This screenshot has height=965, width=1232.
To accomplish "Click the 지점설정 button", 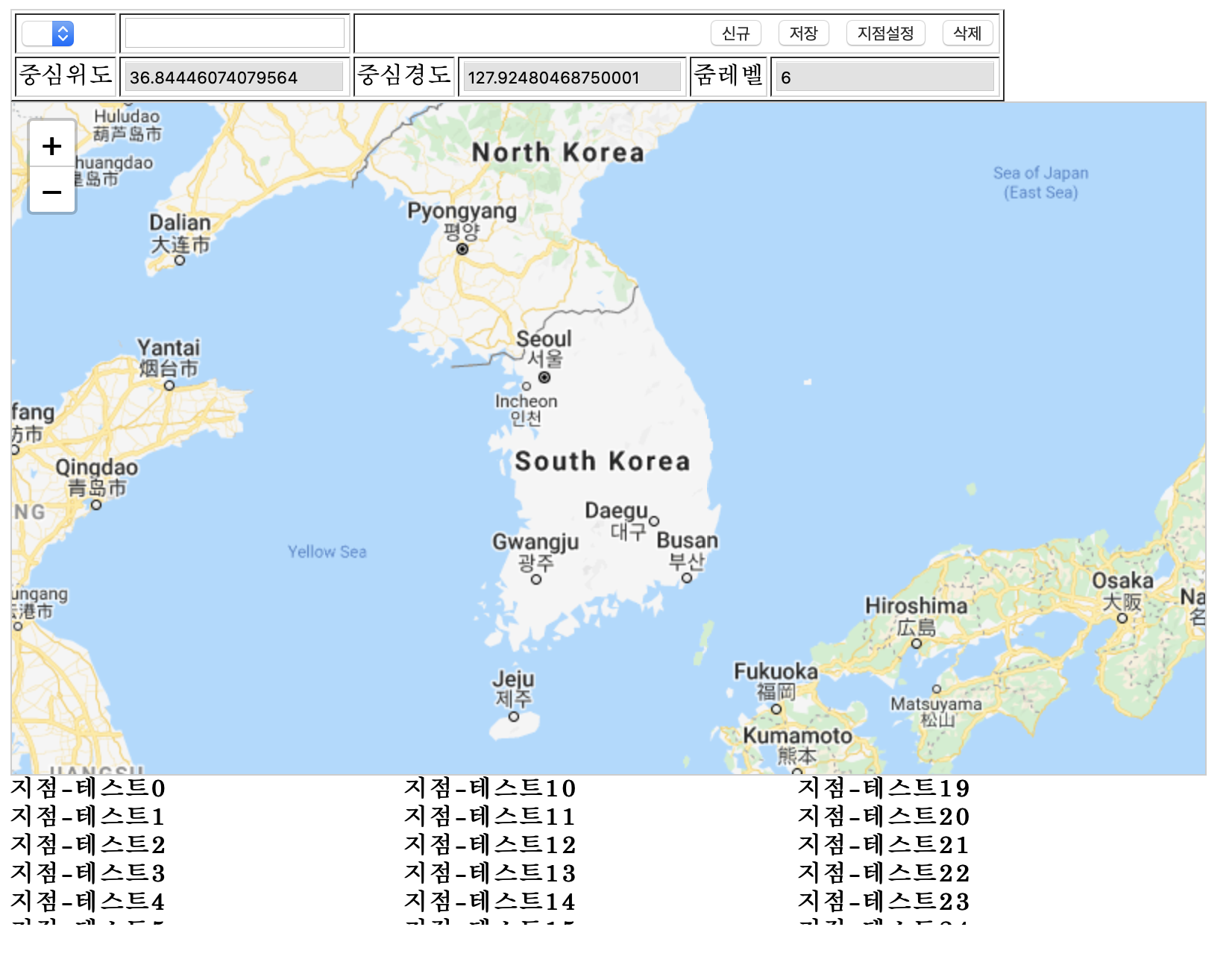I will (x=885, y=33).
